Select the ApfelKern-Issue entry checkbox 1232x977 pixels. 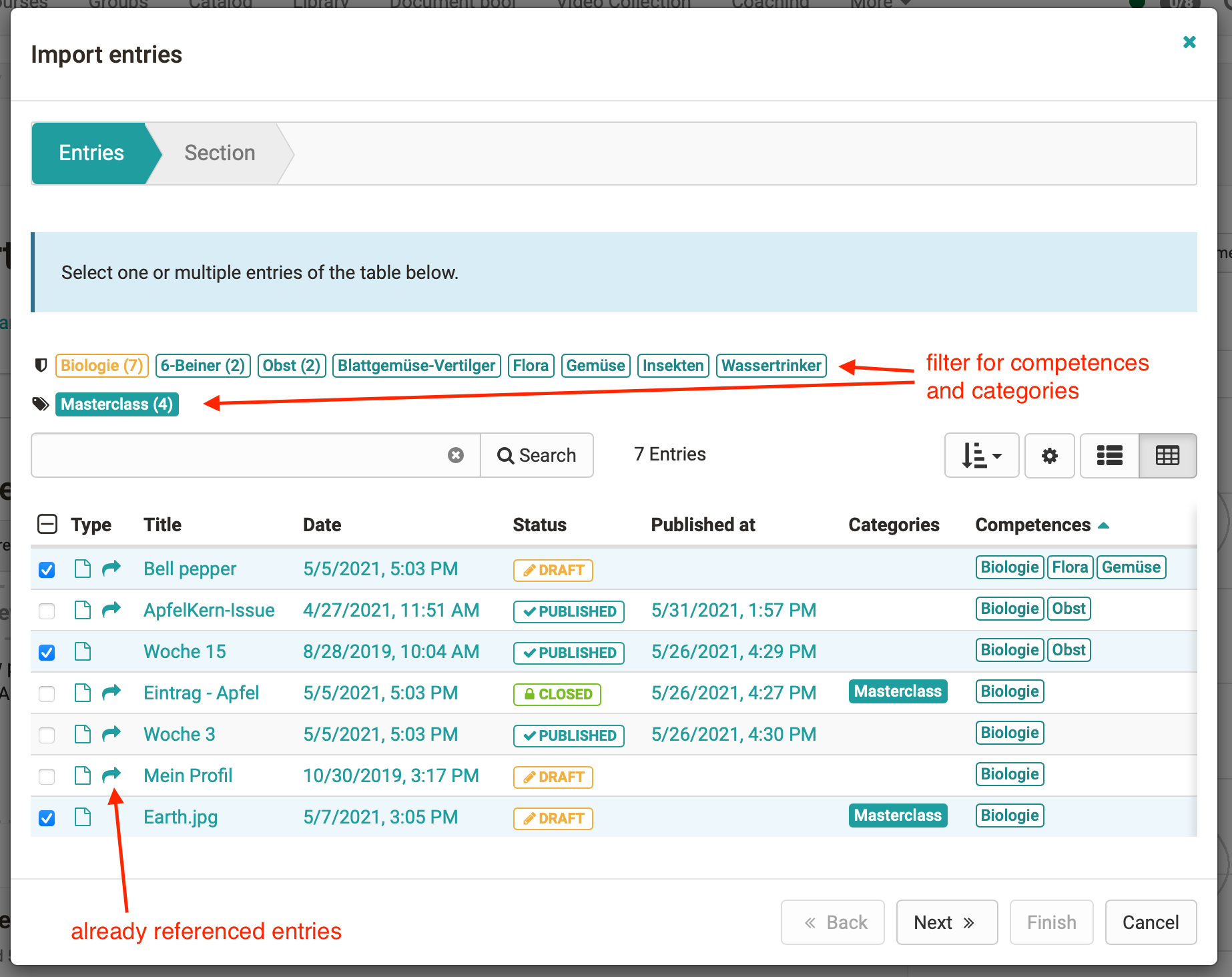pyautogui.click(x=47, y=611)
